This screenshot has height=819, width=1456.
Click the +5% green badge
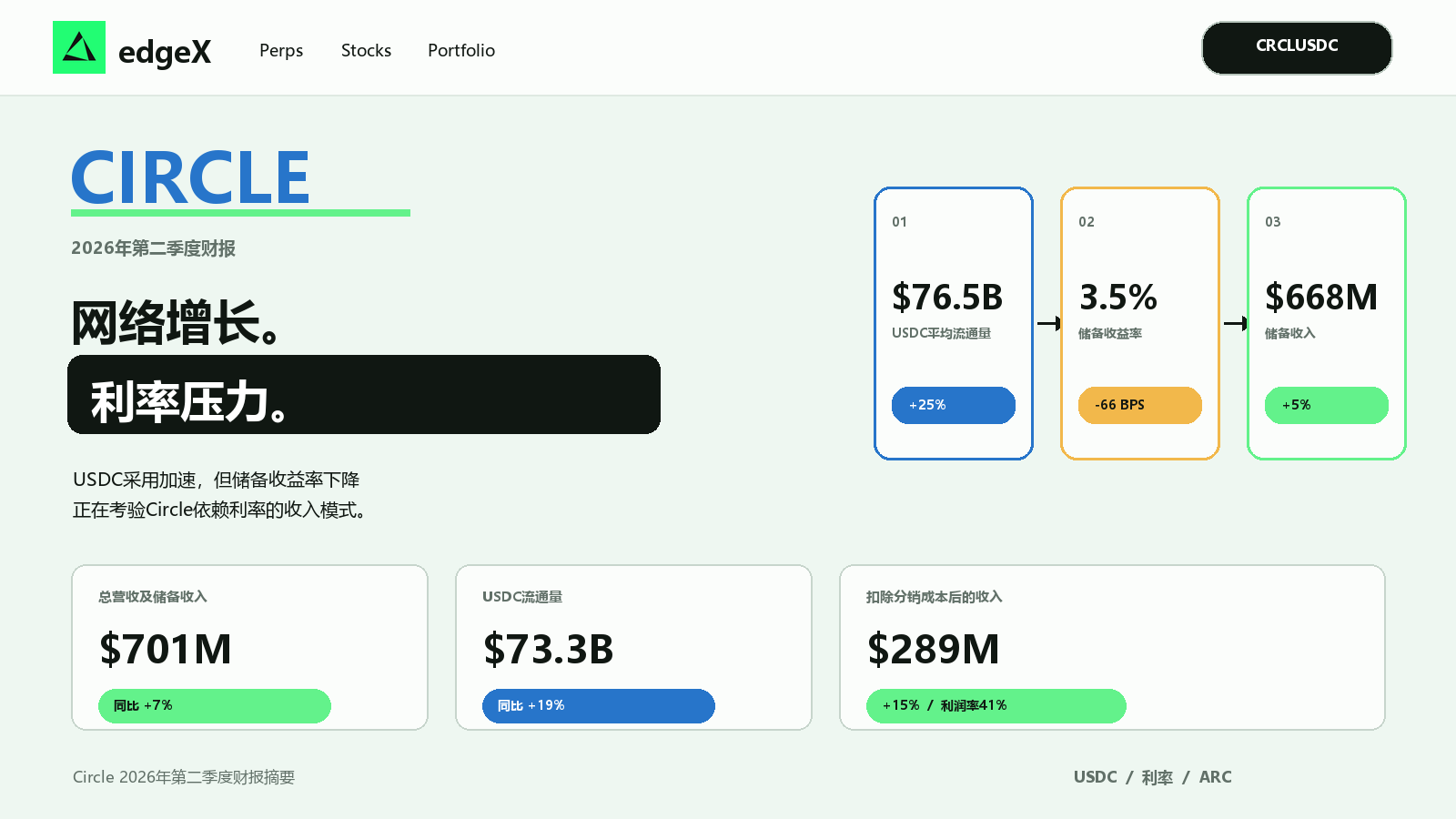[1327, 405]
